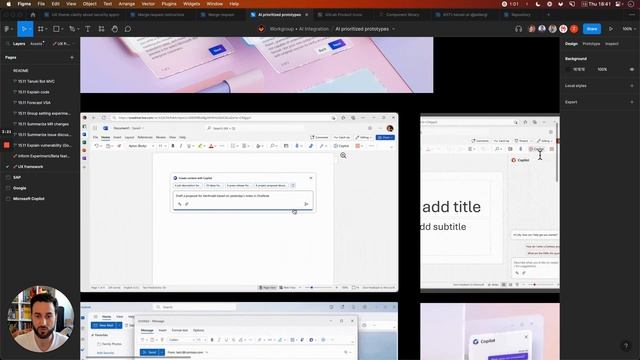Expand the Pen tool options arrow
640x360 pixels.
[78, 29]
